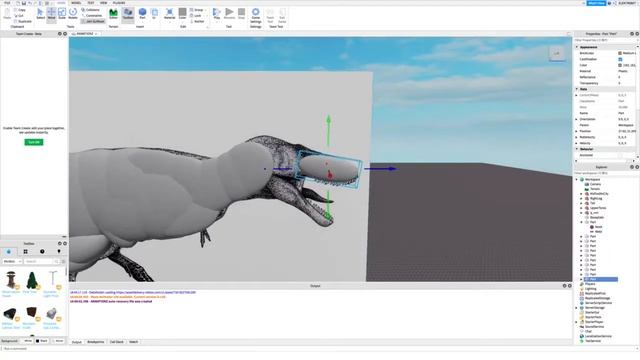The width and height of the screenshot is (640, 360).
Task: Select the Marketplace tab in Toolbox
Action: coord(9,251)
